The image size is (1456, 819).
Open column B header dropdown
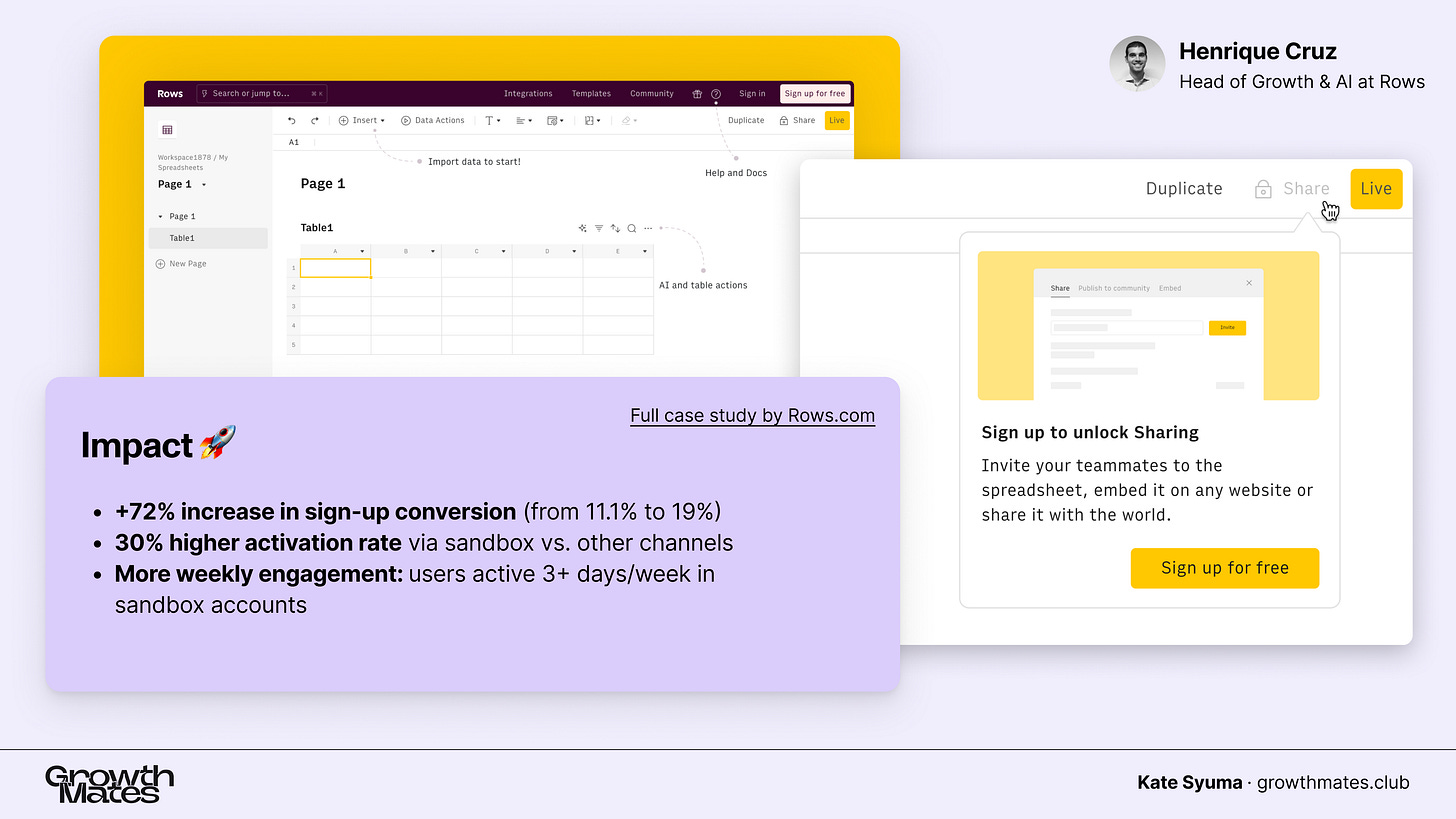pyautogui.click(x=433, y=251)
